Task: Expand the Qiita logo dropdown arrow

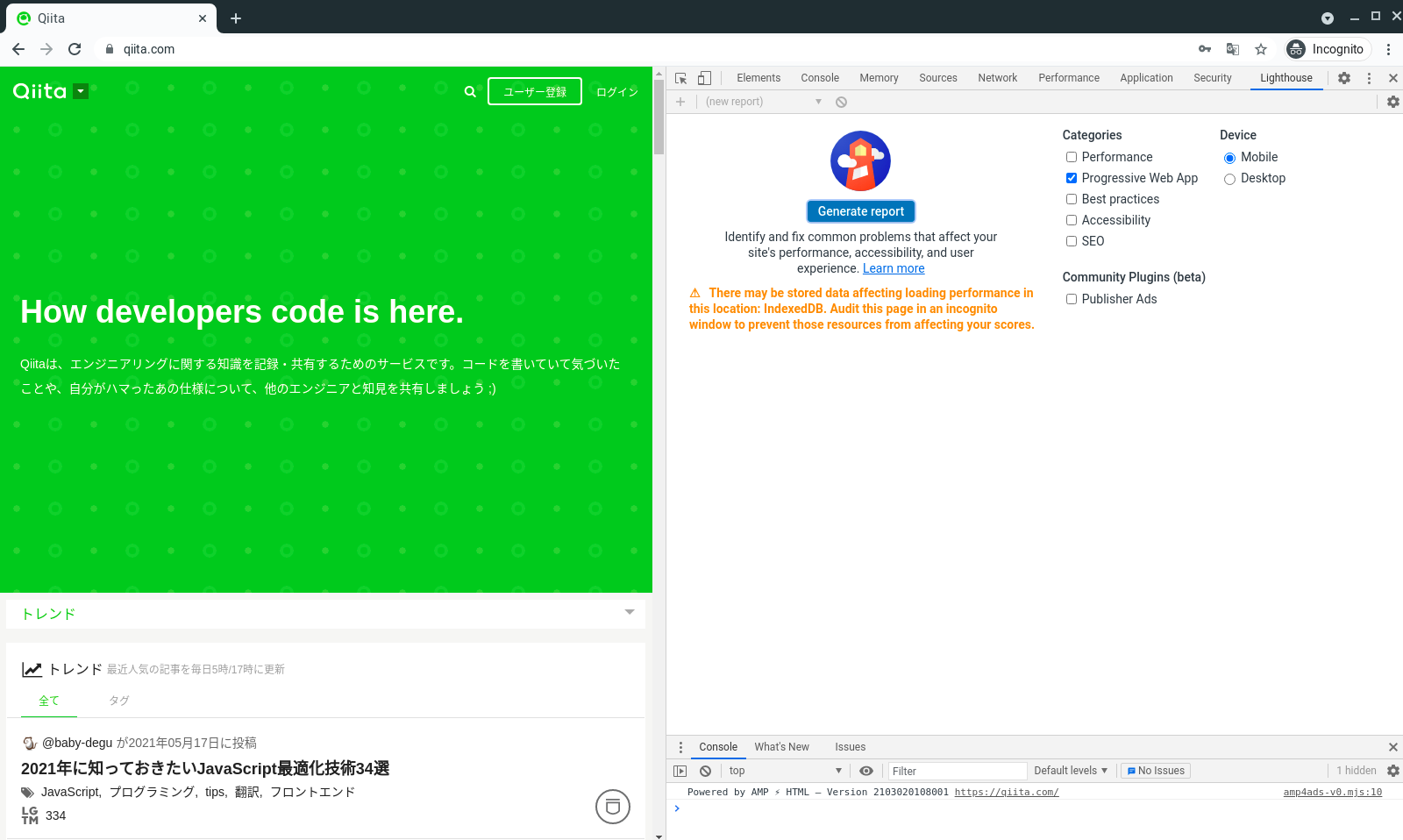Action: pyautogui.click(x=81, y=91)
